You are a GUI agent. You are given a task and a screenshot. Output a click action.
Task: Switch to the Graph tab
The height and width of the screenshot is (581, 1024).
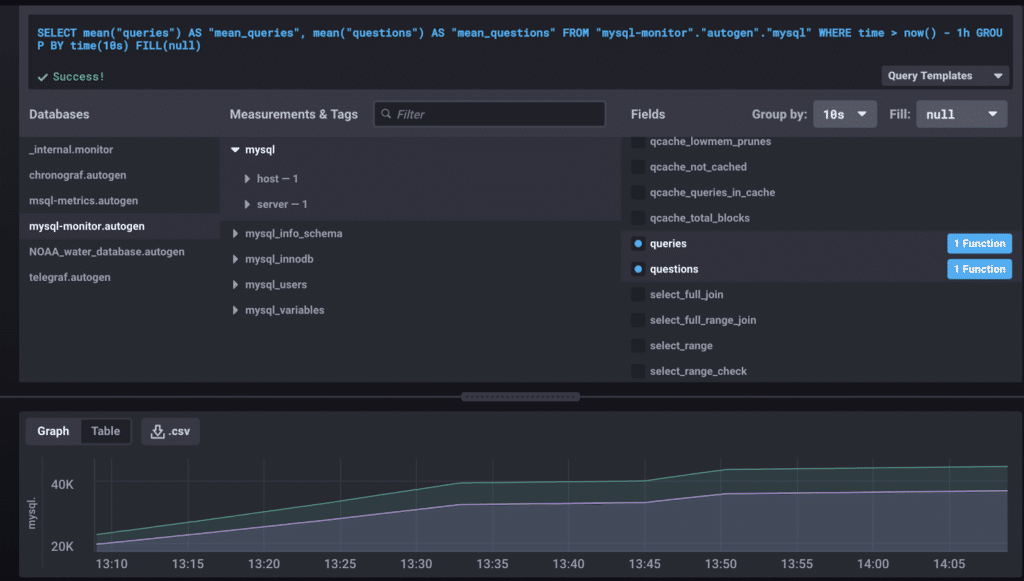pyautogui.click(x=54, y=431)
